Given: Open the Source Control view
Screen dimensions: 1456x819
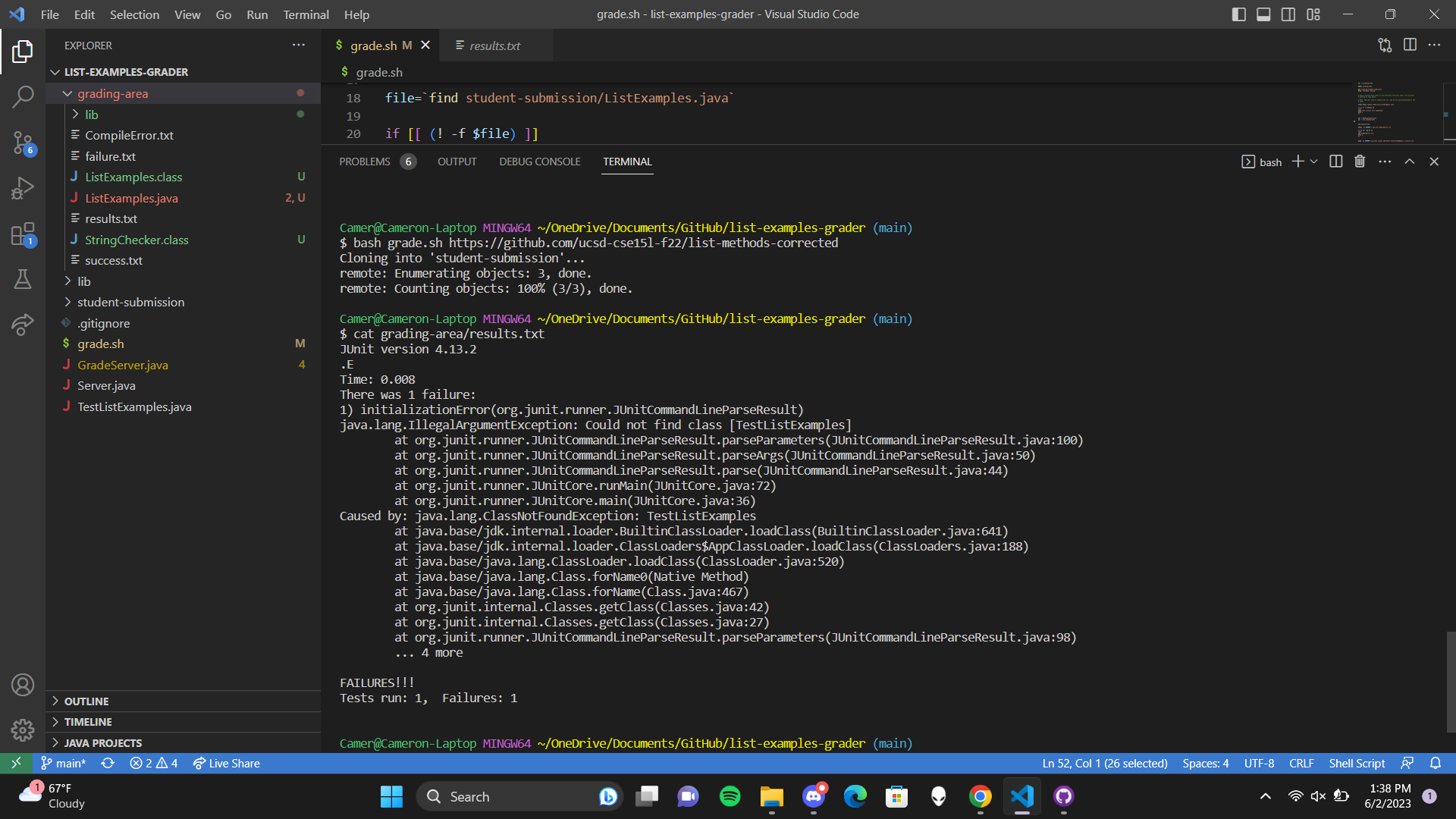Looking at the screenshot, I should point(23,143).
